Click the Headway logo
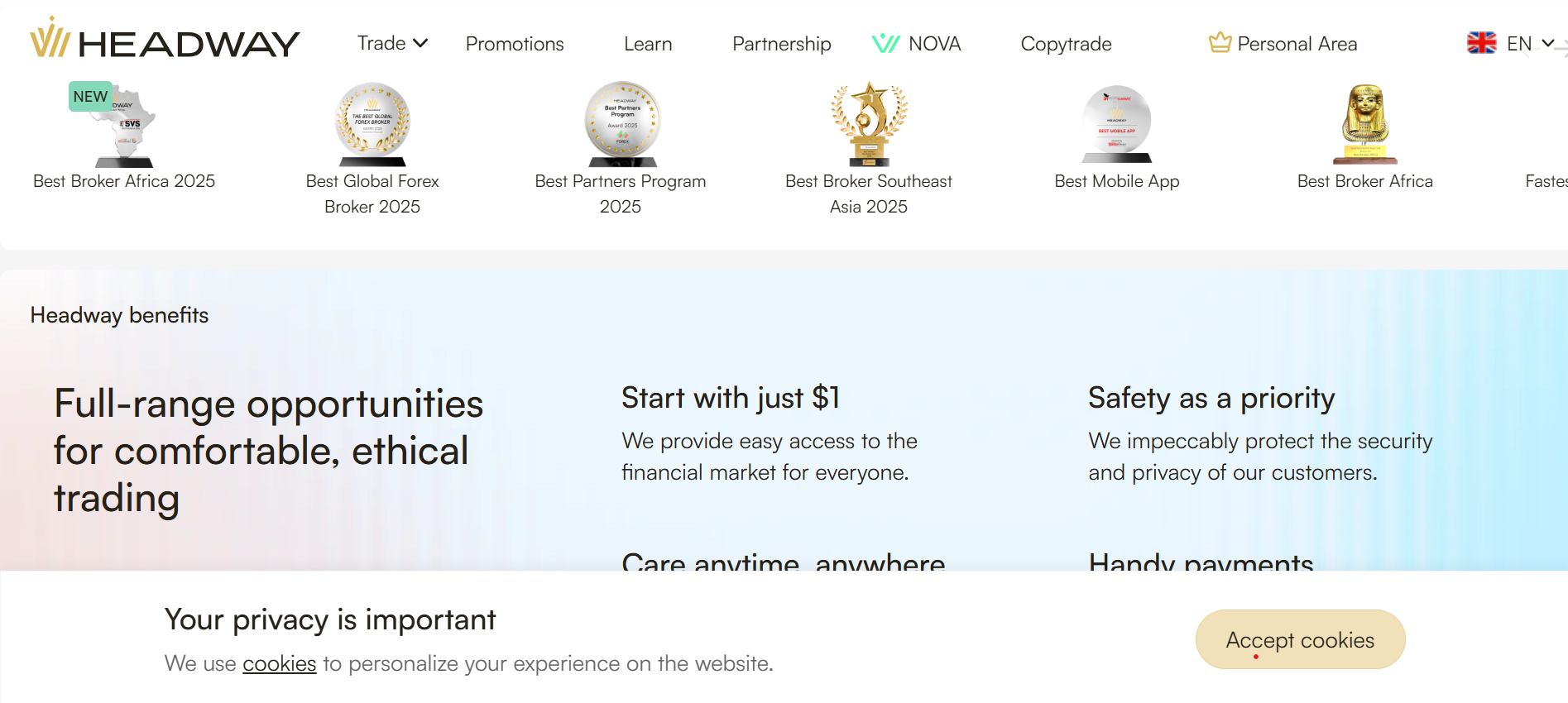The width and height of the screenshot is (1568, 703). [164, 43]
